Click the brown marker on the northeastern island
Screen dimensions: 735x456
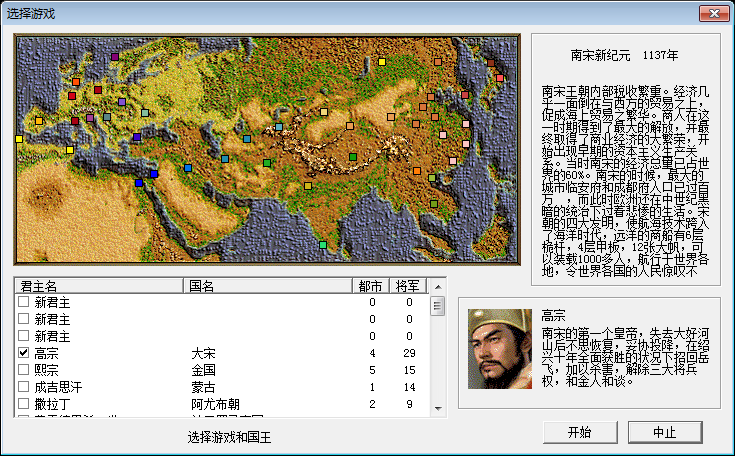[491, 63]
